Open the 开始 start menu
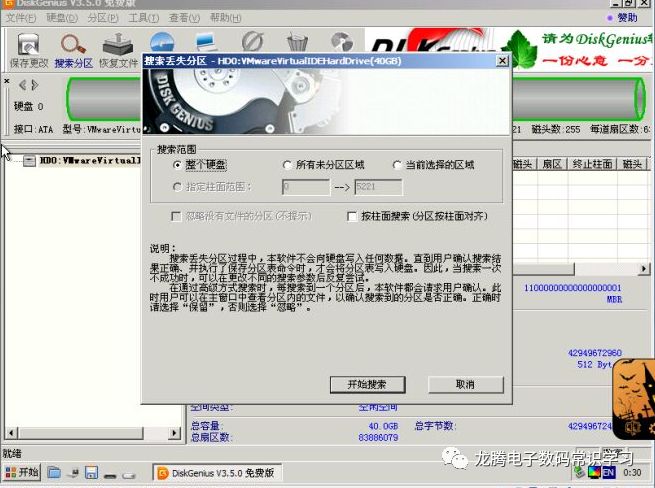This screenshot has height=488, width=655. (22, 473)
